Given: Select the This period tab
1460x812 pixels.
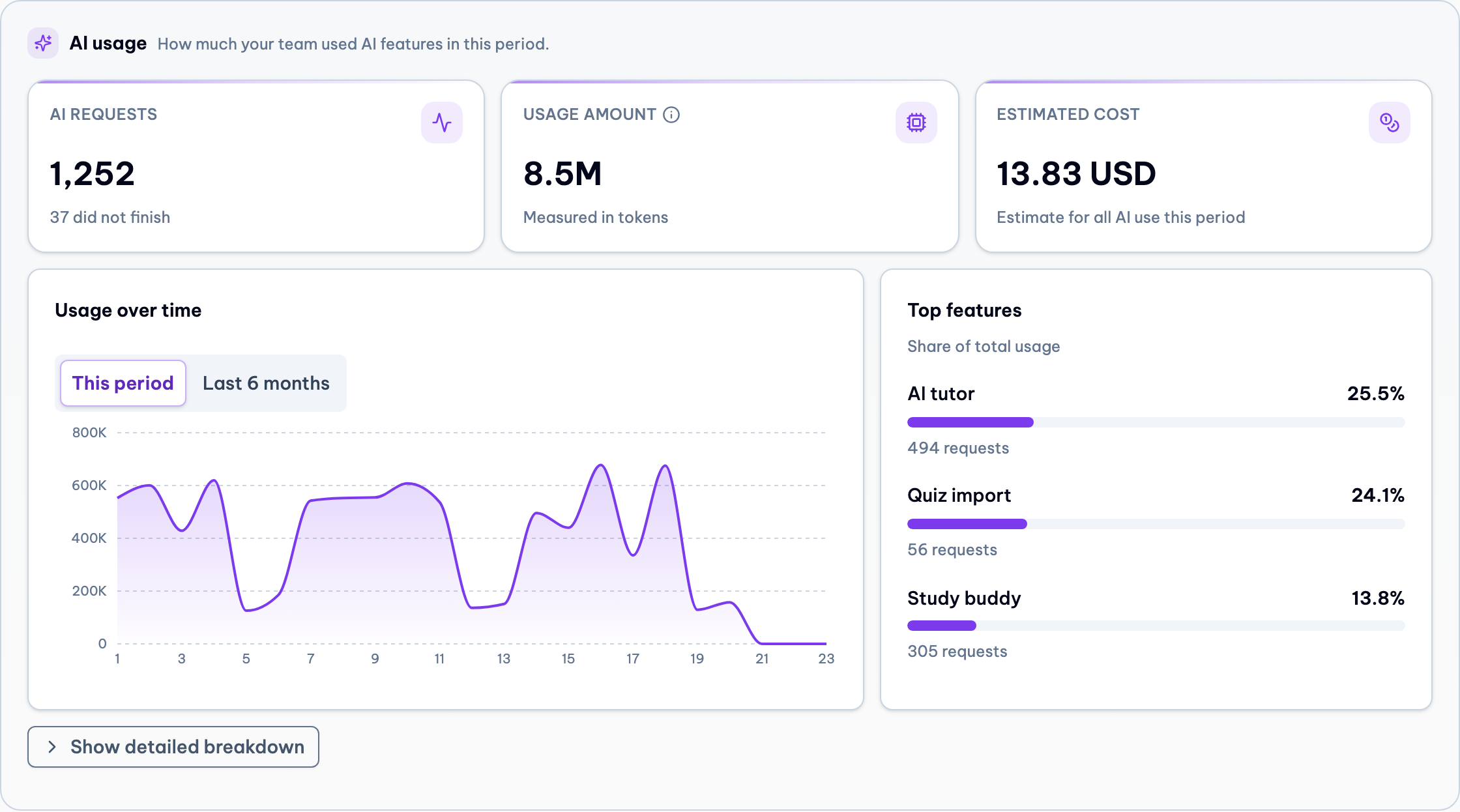Looking at the screenshot, I should tap(123, 383).
